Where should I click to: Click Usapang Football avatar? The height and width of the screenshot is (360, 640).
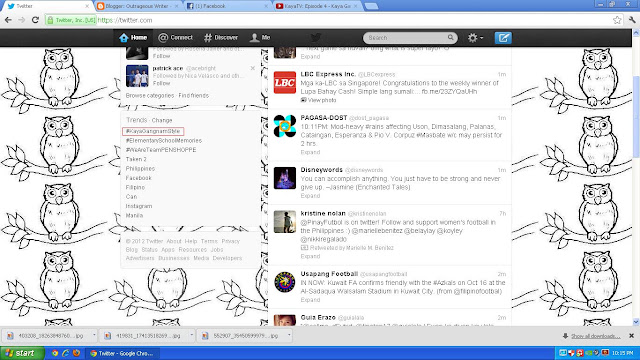point(284,282)
